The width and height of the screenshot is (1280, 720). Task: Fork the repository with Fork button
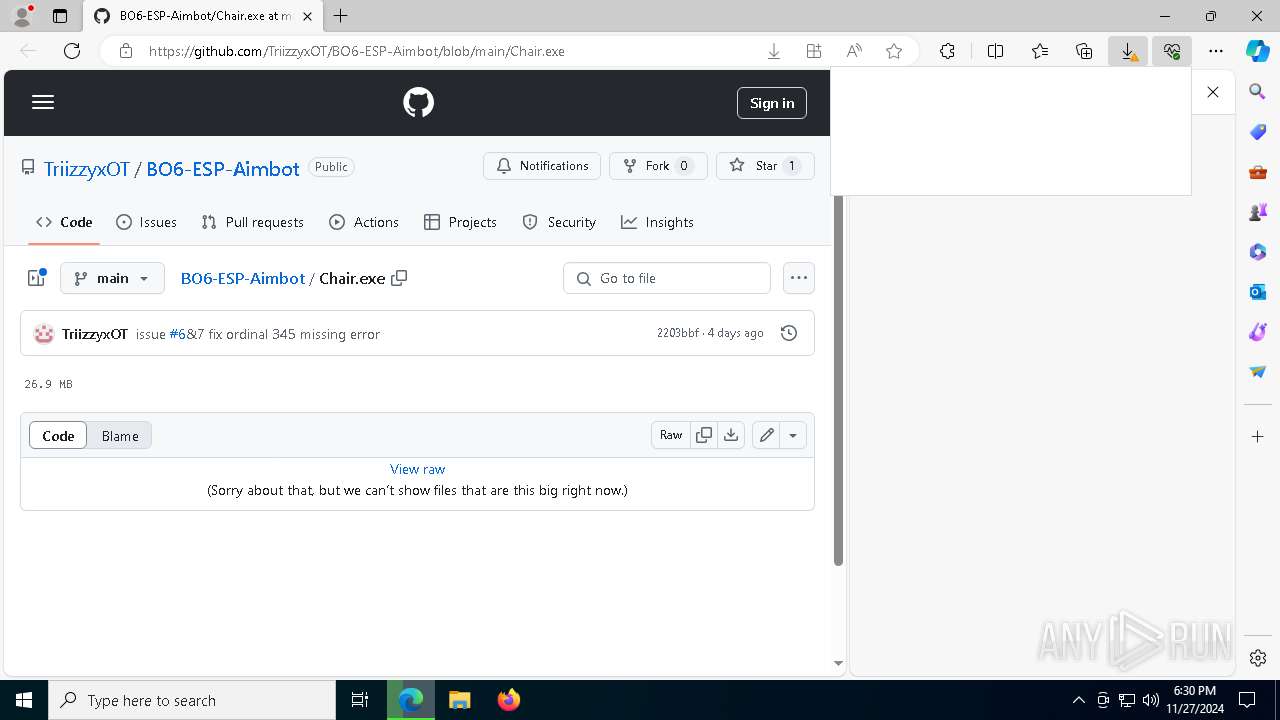pos(658,166)
